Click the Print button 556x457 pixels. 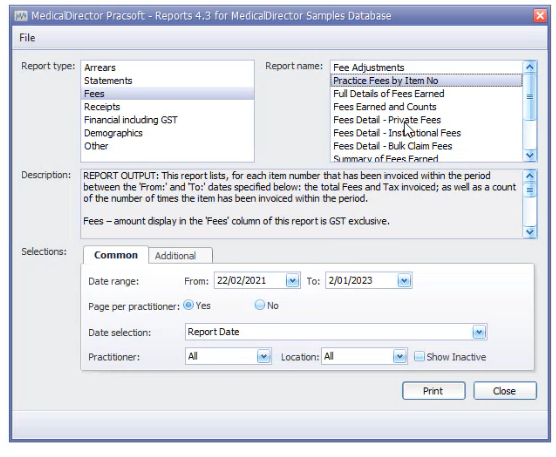434,391
